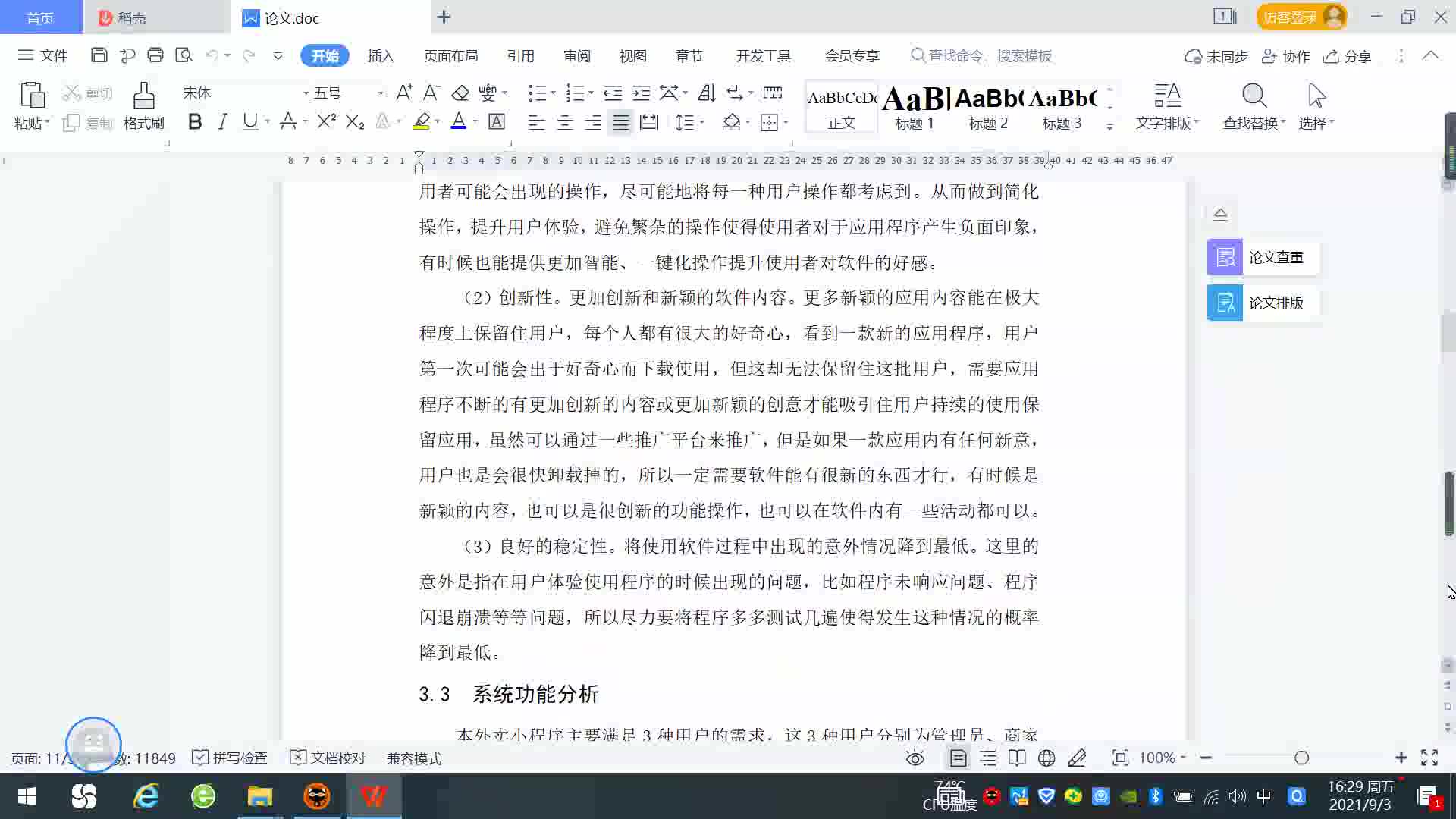Open the Insert (插入) ribbon tab
The height and width of the screenshot is (819, 1456).
381,56
